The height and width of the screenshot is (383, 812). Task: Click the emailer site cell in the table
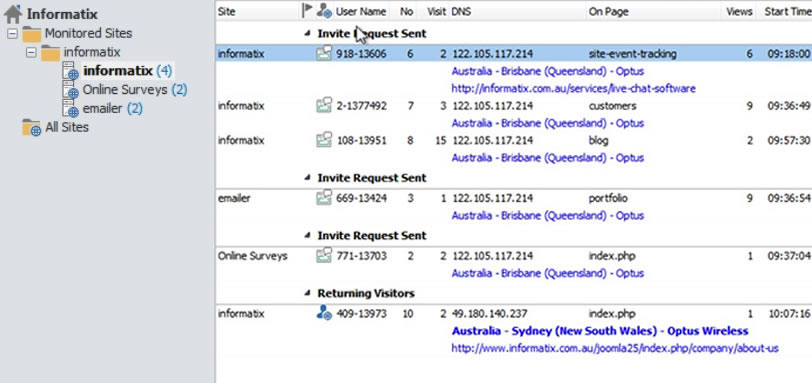click(234, 198)
